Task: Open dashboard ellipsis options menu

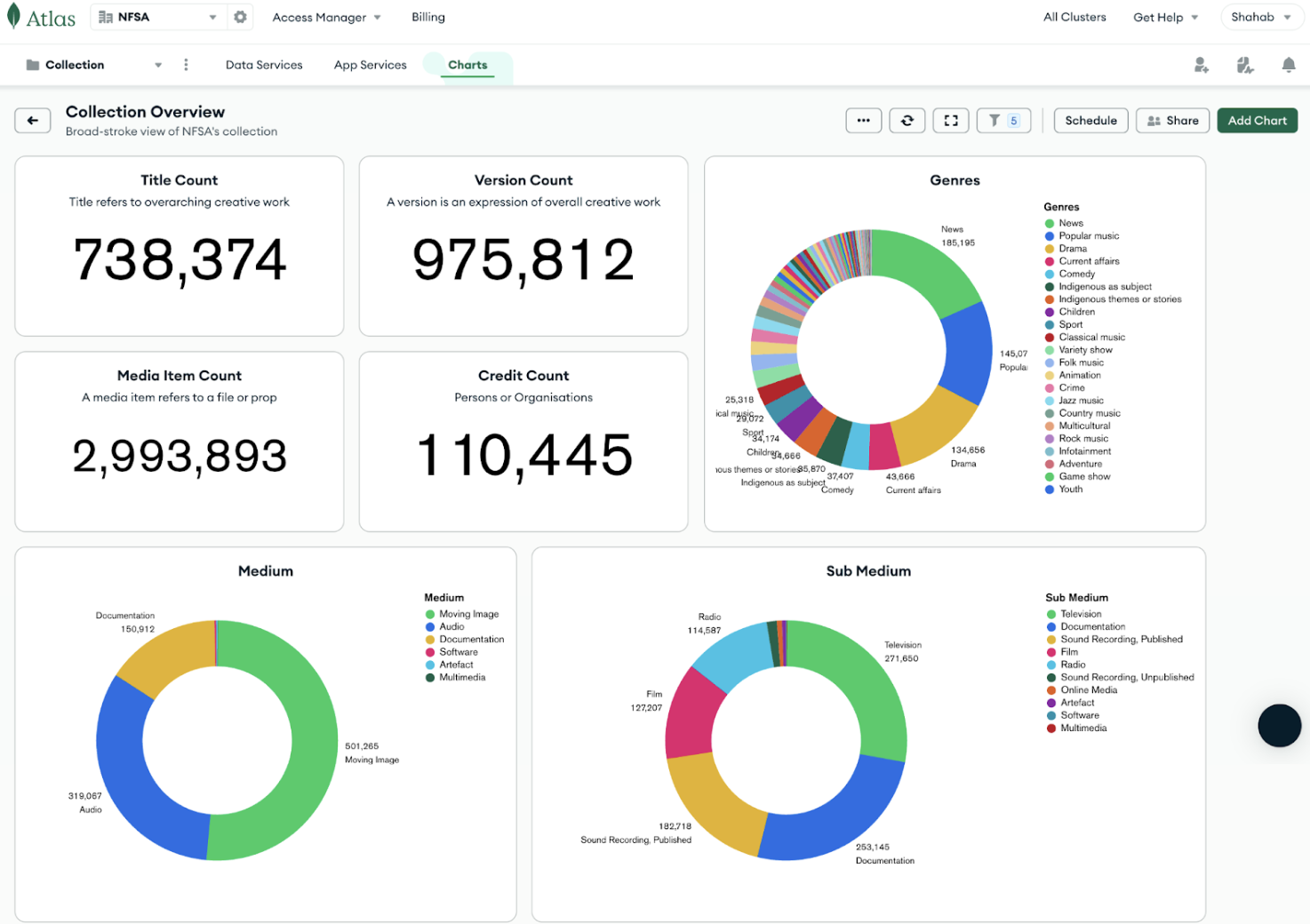Action: (863, 121)
